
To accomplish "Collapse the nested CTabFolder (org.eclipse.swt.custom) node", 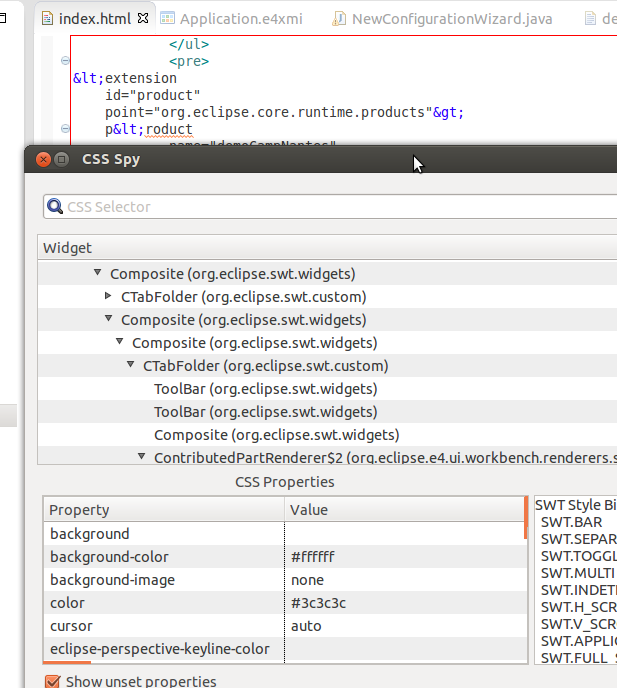I will click(130, 364).
